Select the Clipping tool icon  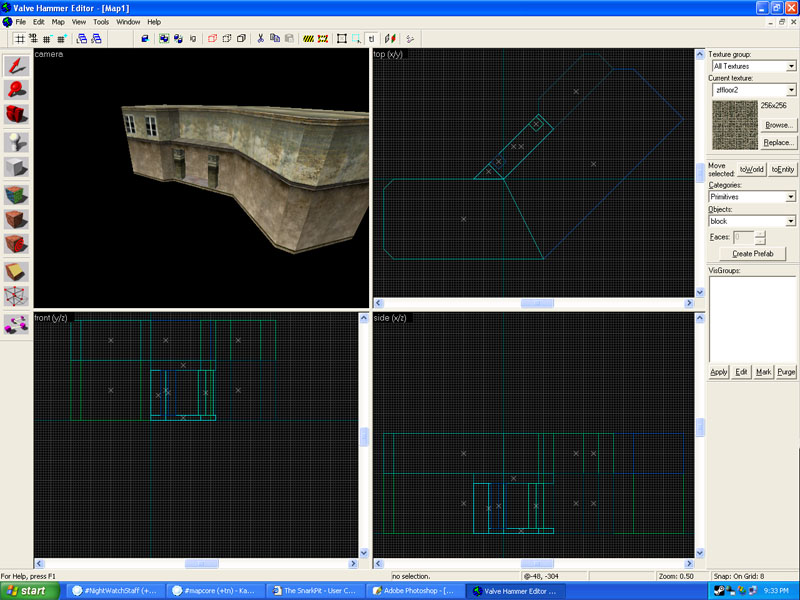15,271
